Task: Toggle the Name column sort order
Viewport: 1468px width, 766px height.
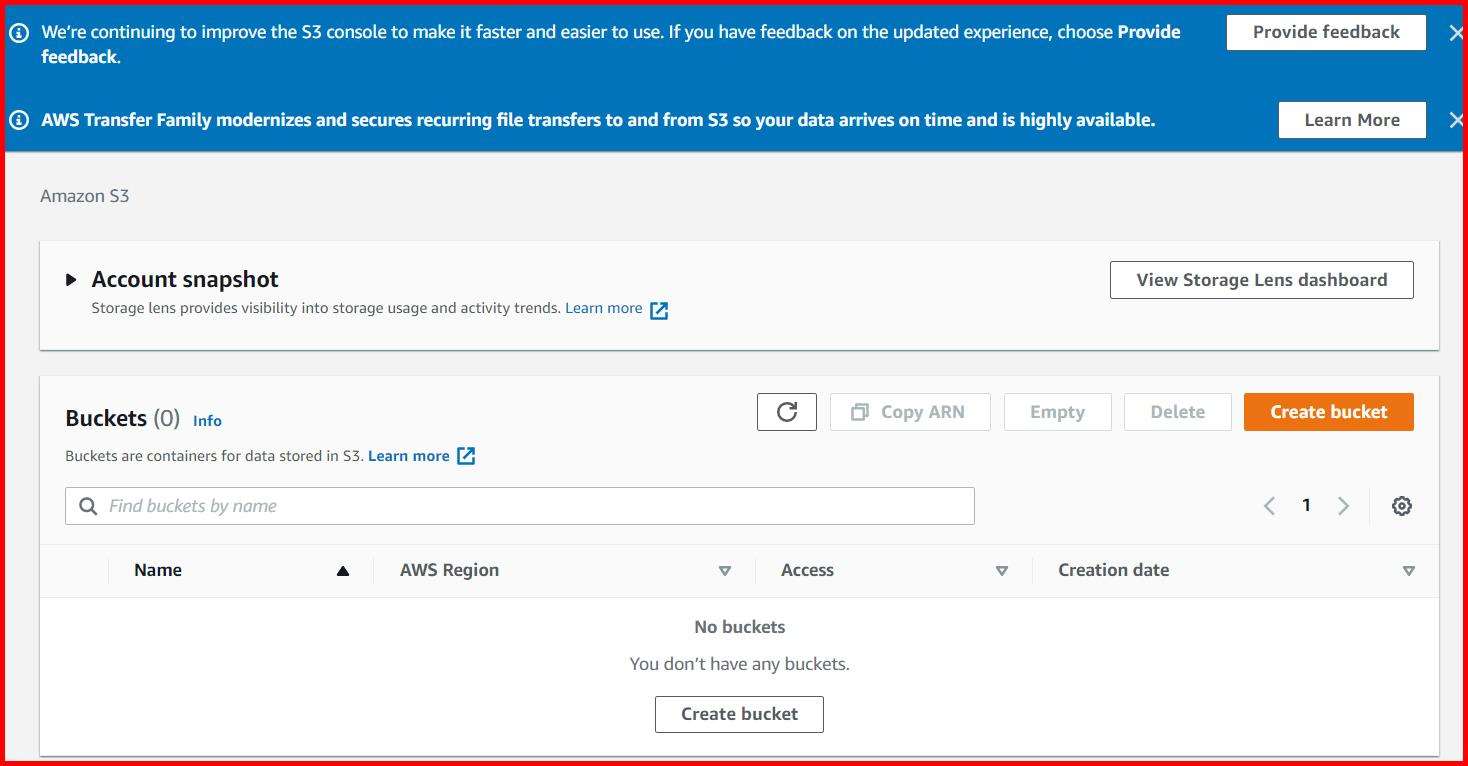Action: 343,570
